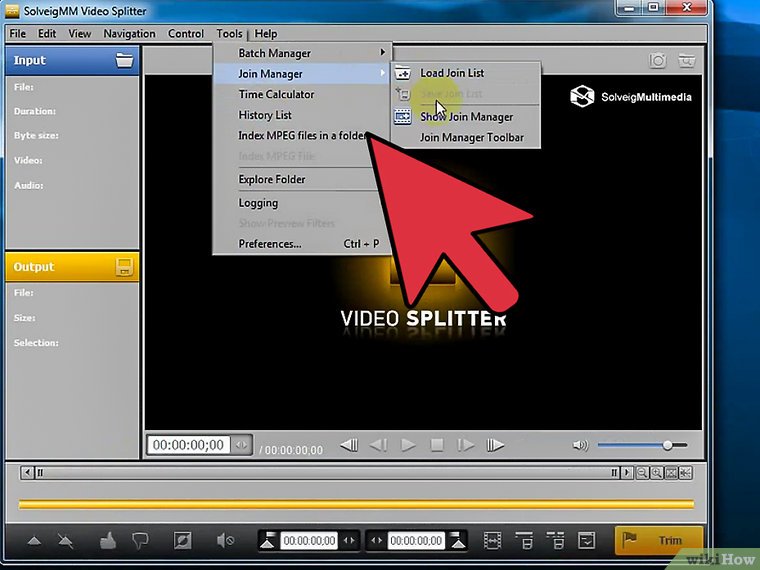Viewport: 760px width, 570px height.
Task: Select Time Calculator from Tools menu
Action: coord(276,94)
